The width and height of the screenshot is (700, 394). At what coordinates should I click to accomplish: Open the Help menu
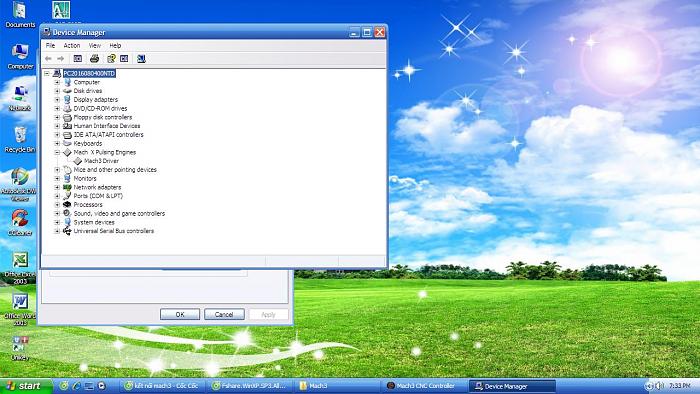[115, 46]
